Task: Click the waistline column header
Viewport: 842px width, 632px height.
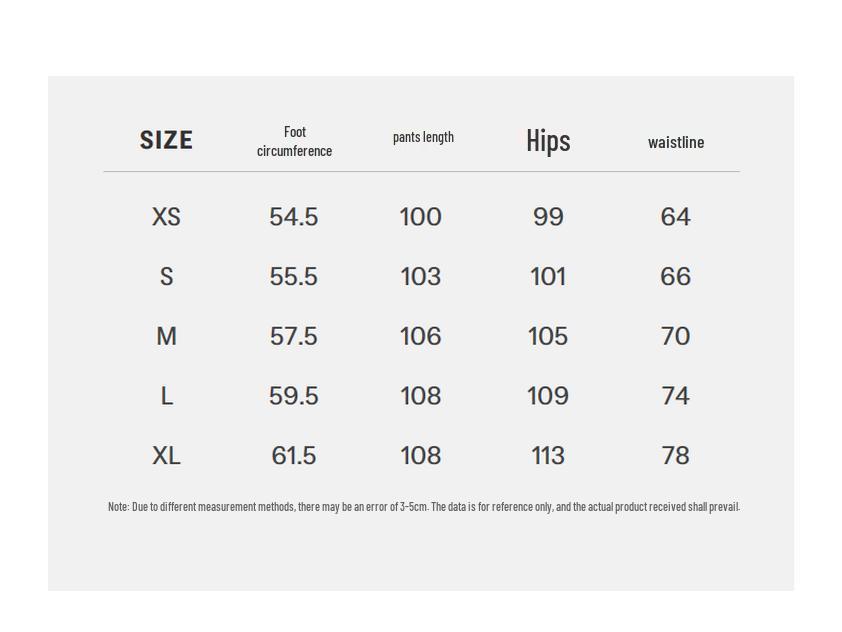Action: click(x=676, y=142)
